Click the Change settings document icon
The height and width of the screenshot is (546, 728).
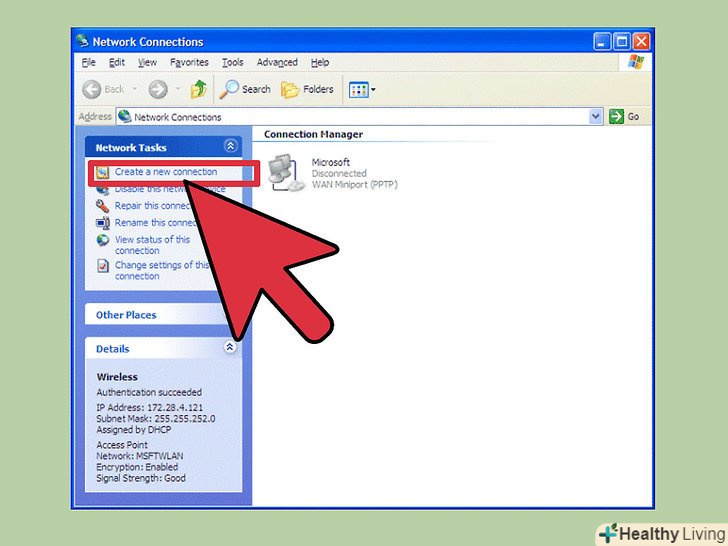[x=103, y=266]
